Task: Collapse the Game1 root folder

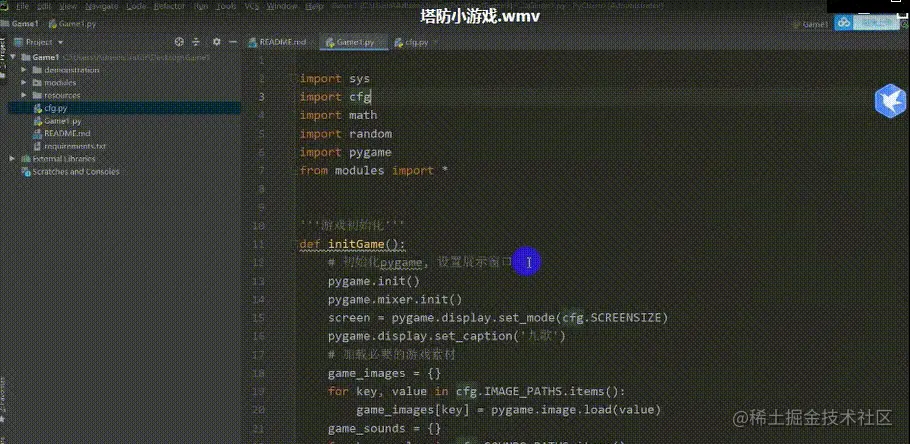Action: pos(13,57)
